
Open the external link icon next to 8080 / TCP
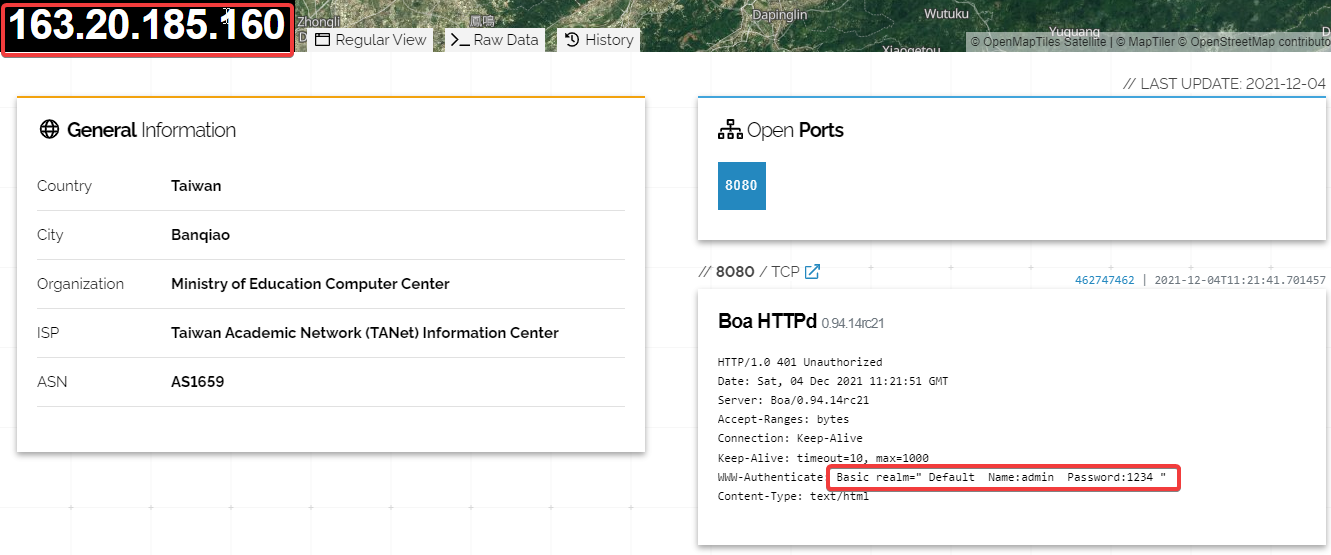[x=813, y=271]
